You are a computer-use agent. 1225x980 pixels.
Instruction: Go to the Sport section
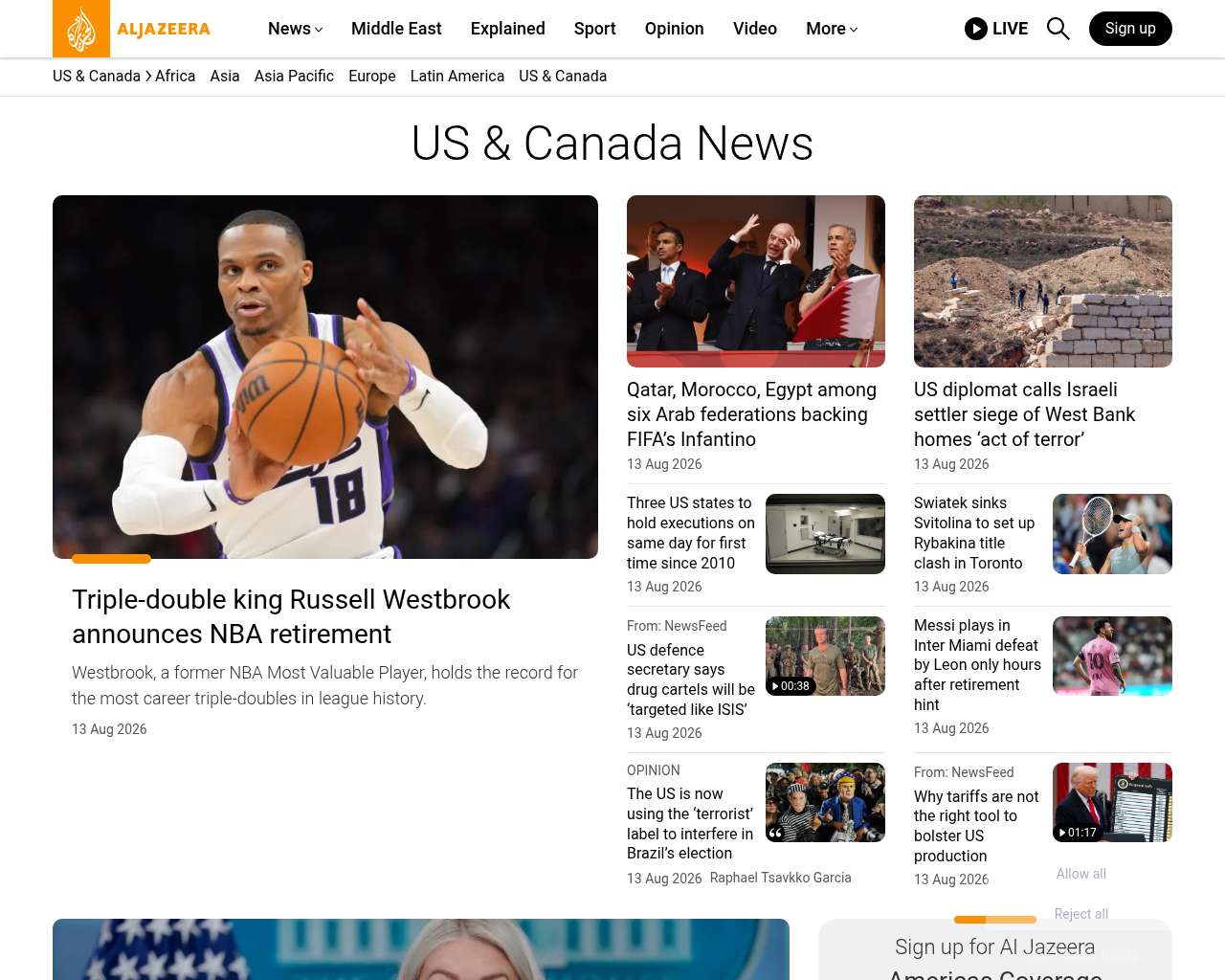[595, 29]
